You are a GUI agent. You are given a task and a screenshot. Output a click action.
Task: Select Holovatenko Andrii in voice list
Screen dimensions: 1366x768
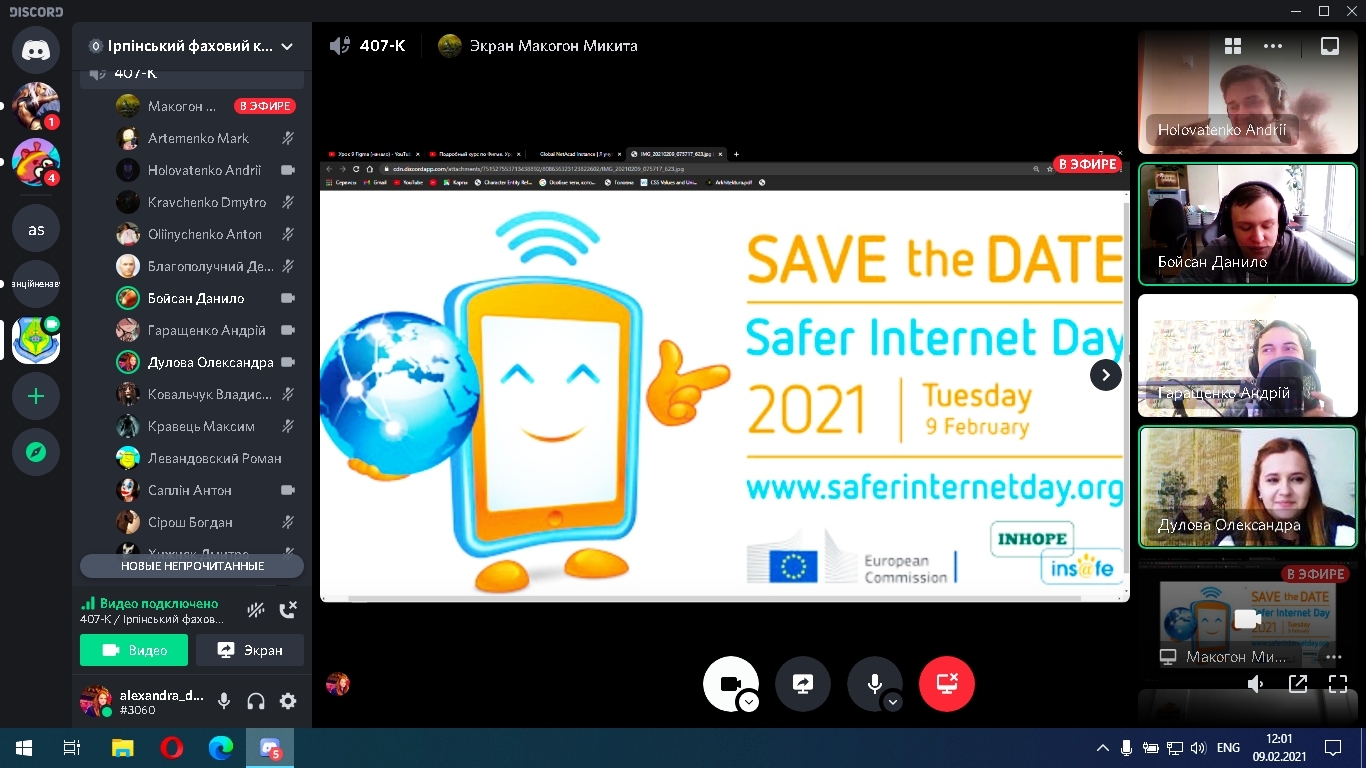[x=208, y=170]
